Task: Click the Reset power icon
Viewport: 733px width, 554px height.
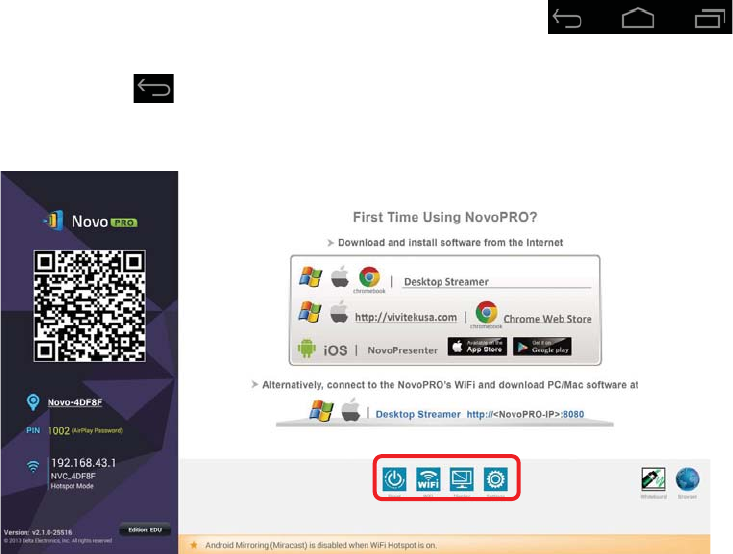Action: point(395,479)
